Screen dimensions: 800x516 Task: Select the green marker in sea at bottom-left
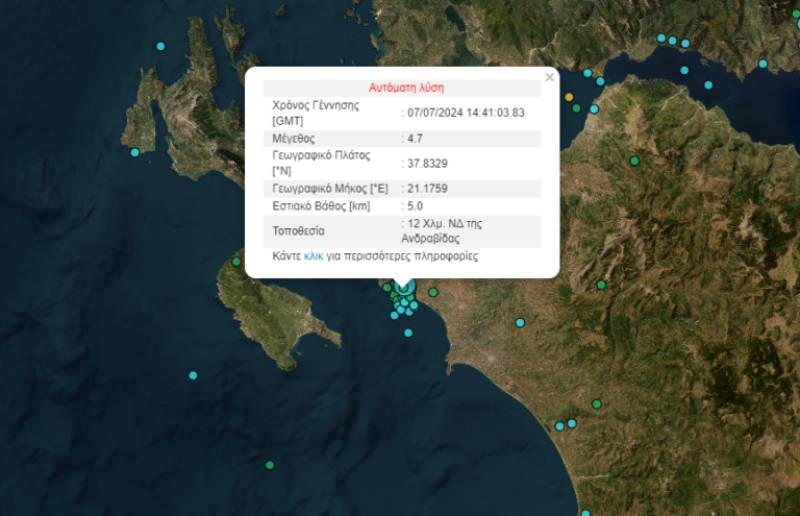[269, 465]
